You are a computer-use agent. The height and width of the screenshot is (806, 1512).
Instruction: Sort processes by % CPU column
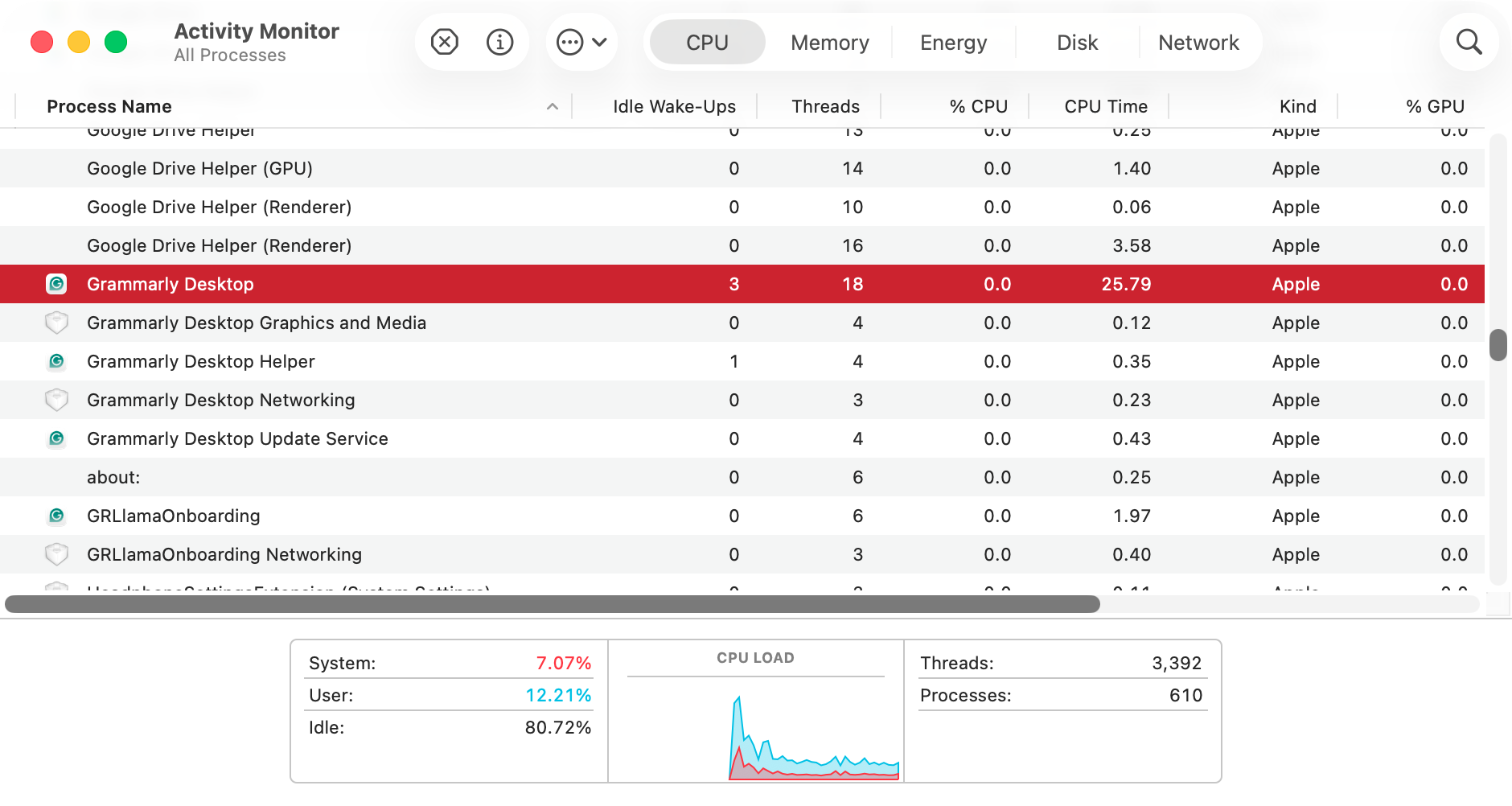(x=979, y=105)
